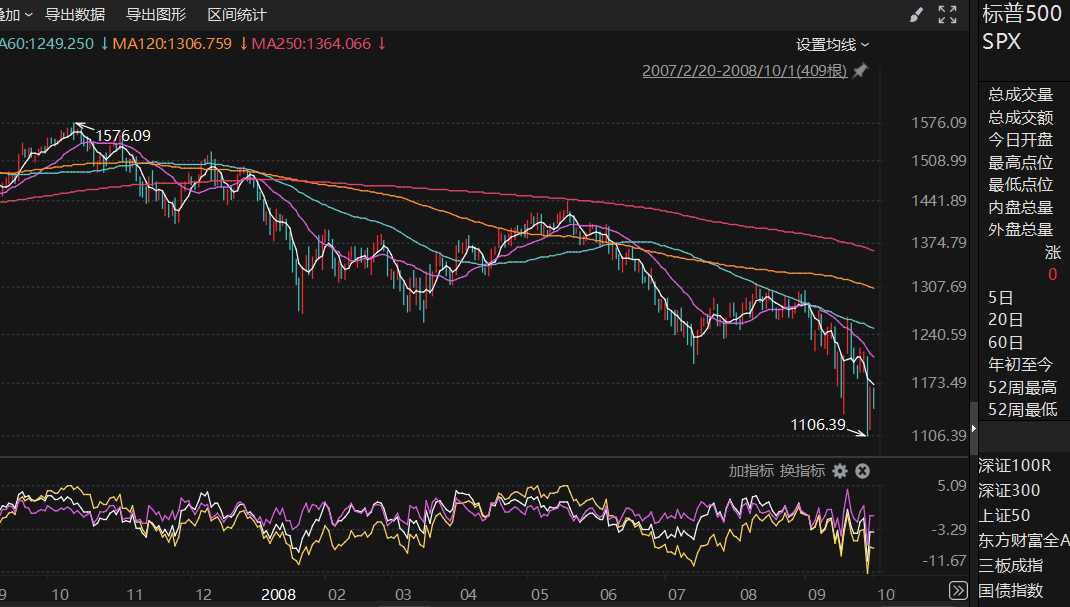Click the 52周最低 row label

coord(1022,409)
